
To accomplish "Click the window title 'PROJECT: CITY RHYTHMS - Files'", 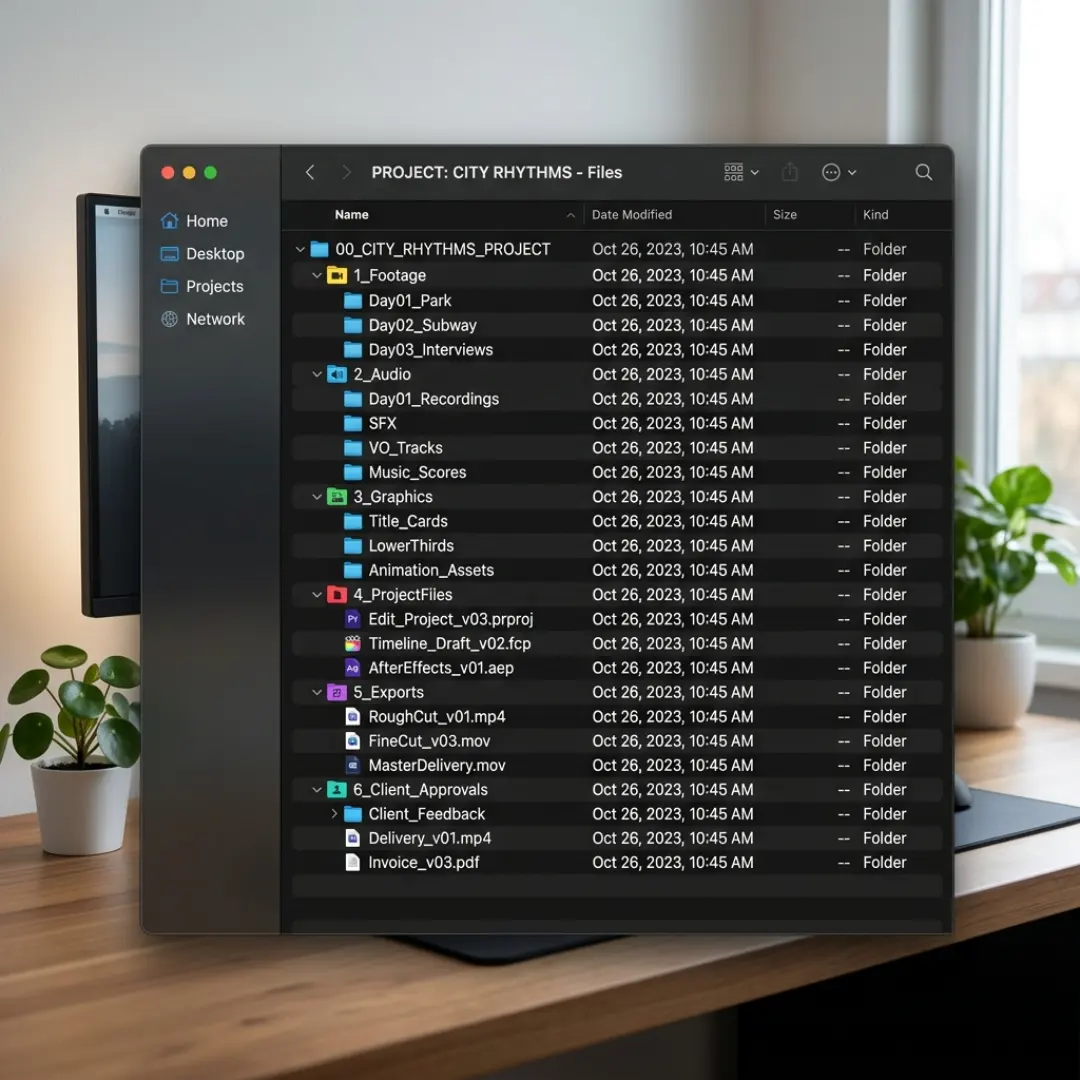I will coord(497,172).
